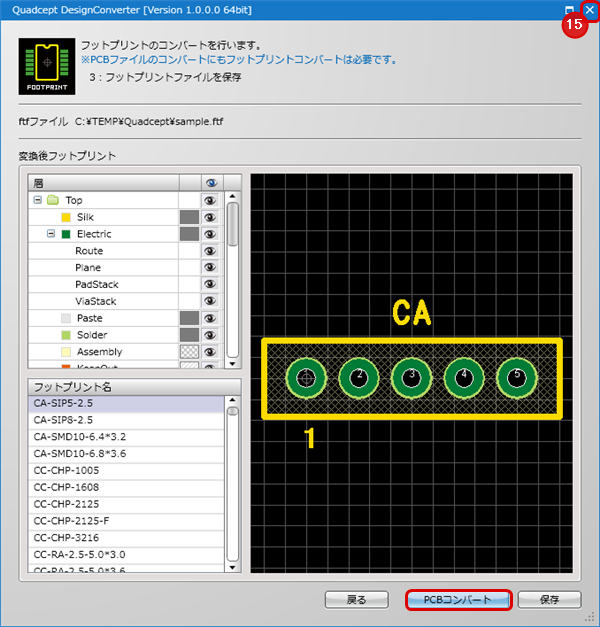Collapse the Top layer folder
Screen dimensions: 600x627
click(38, 200)
